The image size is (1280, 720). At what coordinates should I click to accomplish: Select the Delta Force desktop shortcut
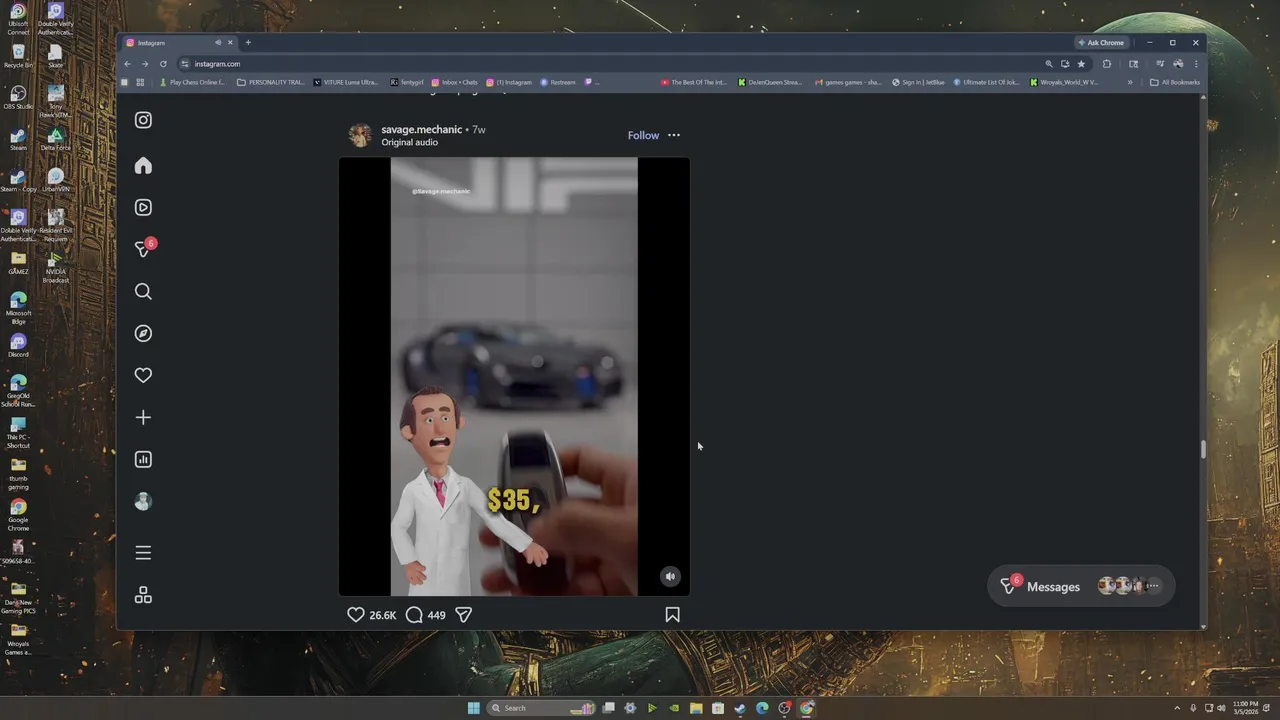[x=56, y=139]
